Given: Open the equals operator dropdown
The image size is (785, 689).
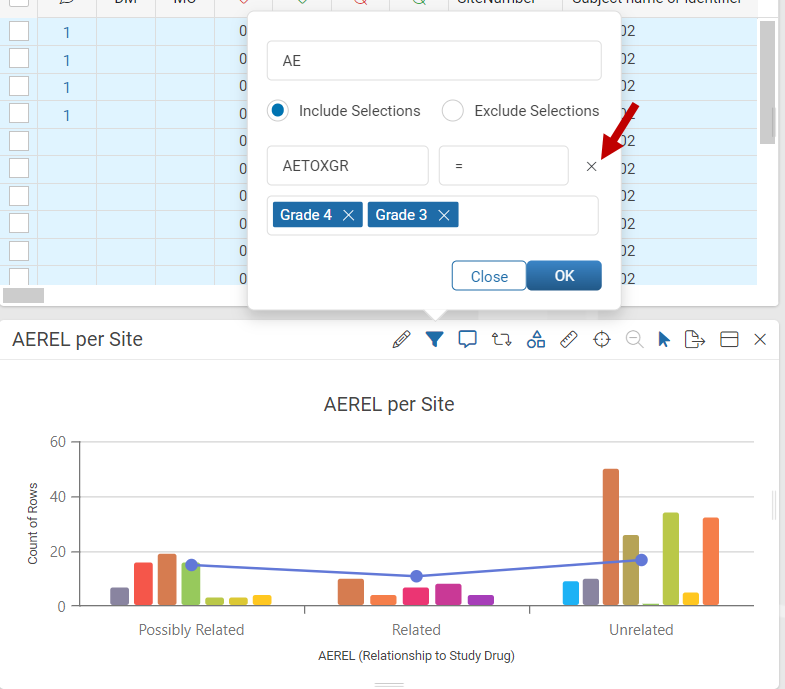Looking at the screenshot, I should 504,166.
